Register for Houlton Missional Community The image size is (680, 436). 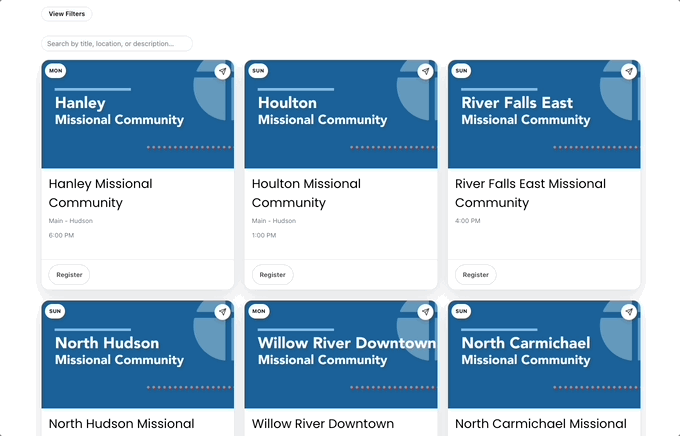pyautogui.click(x=272, y=275)
